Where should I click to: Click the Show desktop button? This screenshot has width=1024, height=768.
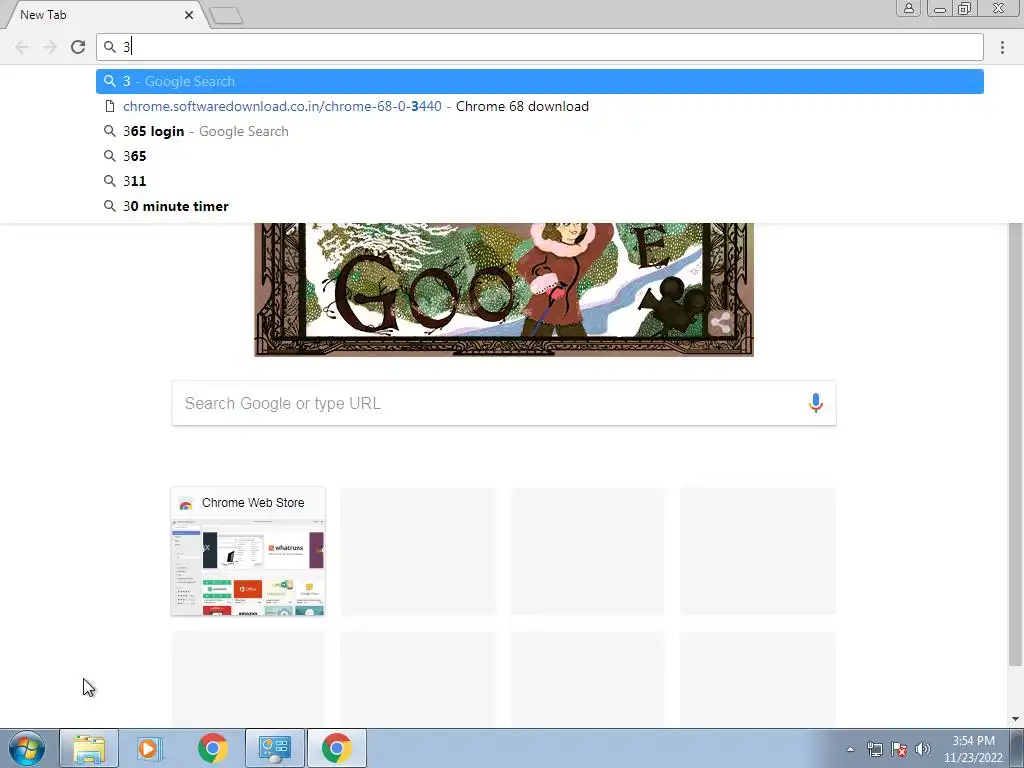coord(1017,748)
